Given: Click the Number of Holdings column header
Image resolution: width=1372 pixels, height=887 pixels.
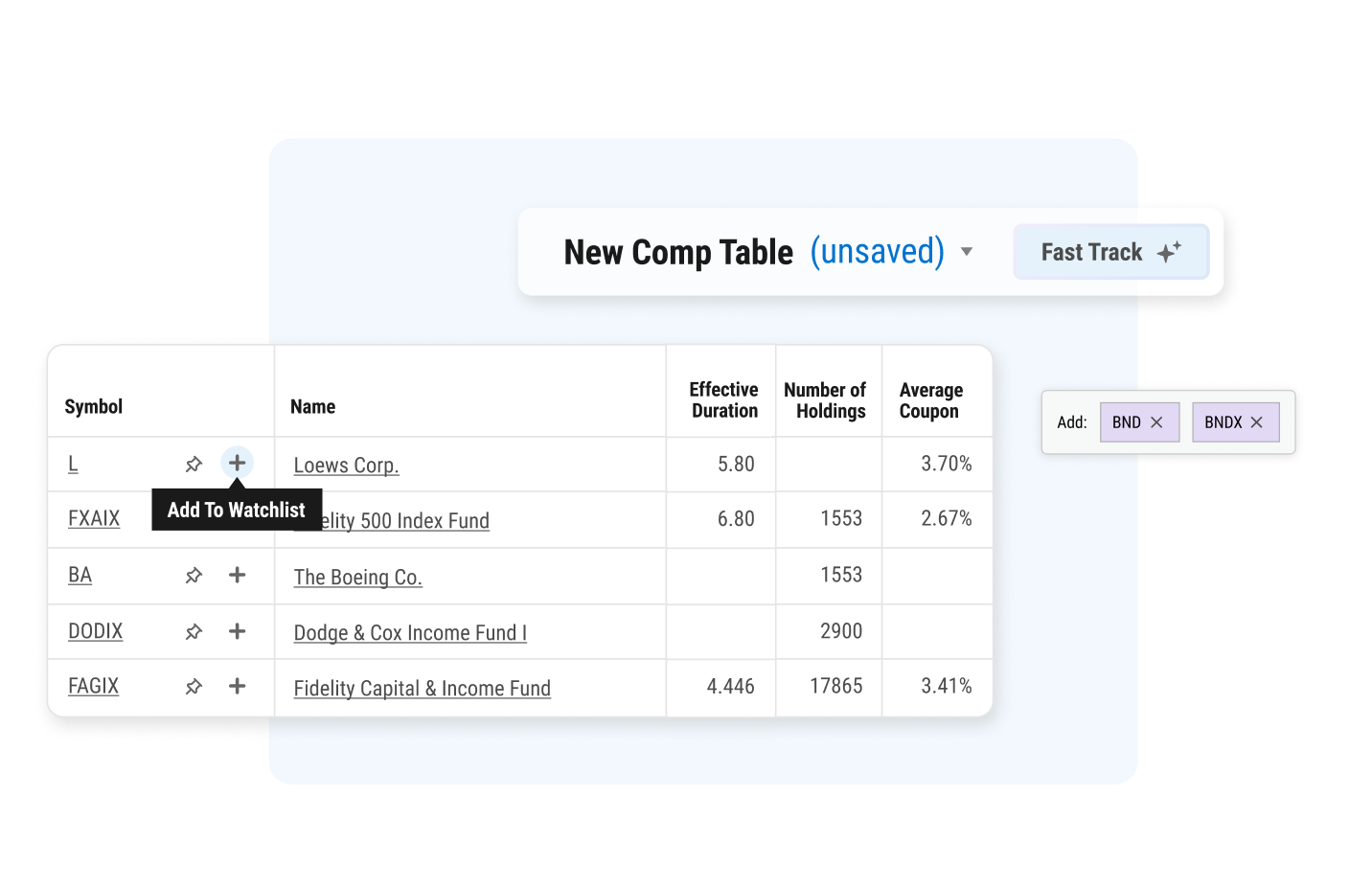Looking at the screenshot, I should 825,400.
